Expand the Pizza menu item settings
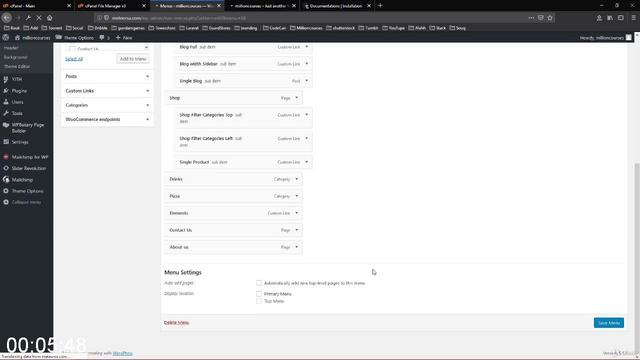Viewport: 640px width, 360px height. (297, 196)
